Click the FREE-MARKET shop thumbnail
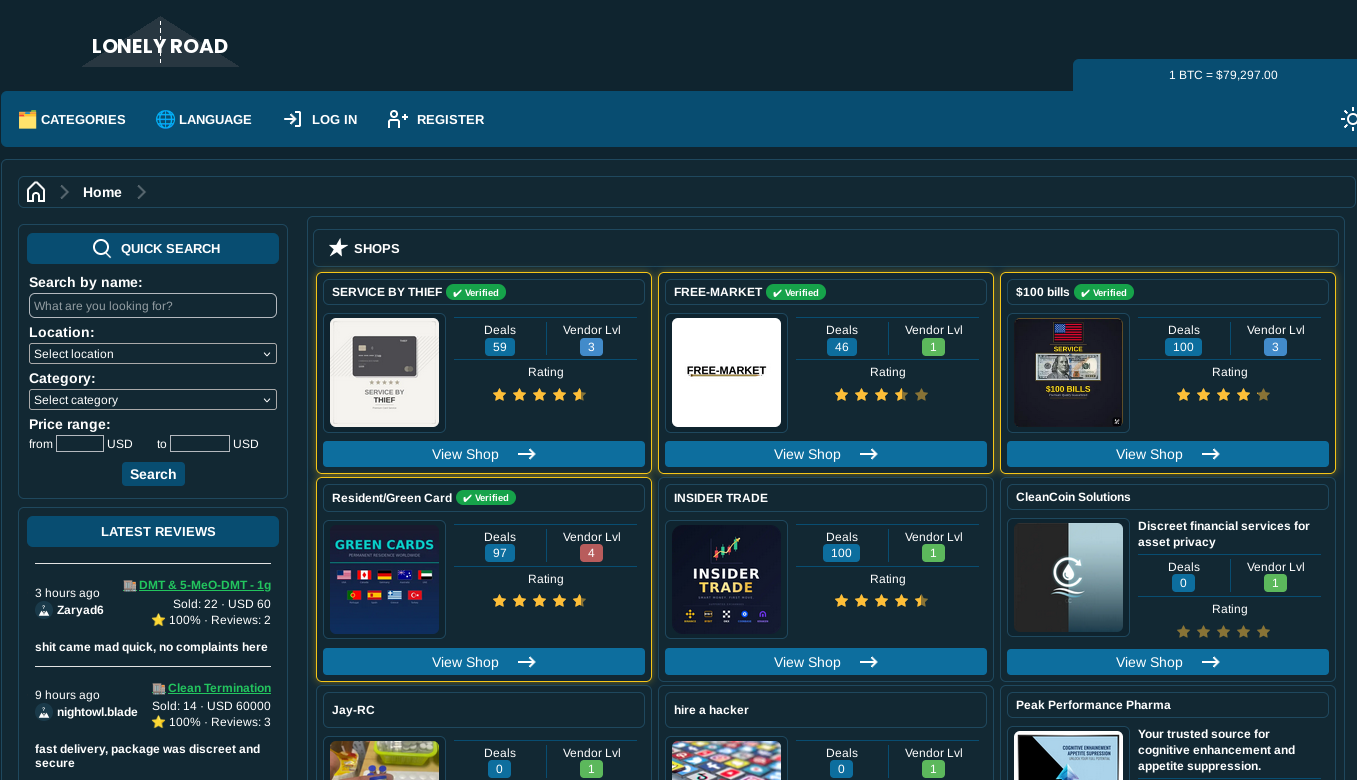 point(726,373)
